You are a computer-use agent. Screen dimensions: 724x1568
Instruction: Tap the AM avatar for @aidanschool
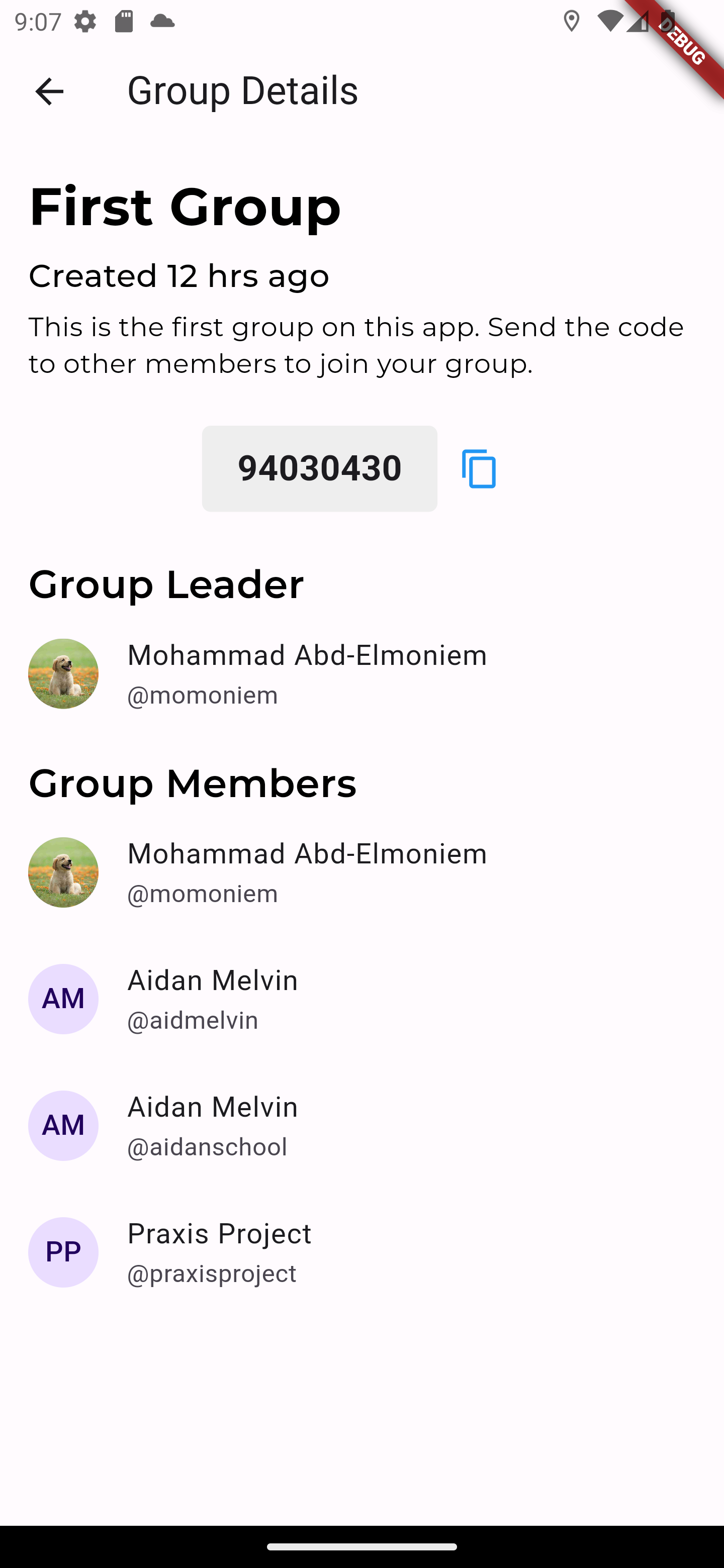63,1125
